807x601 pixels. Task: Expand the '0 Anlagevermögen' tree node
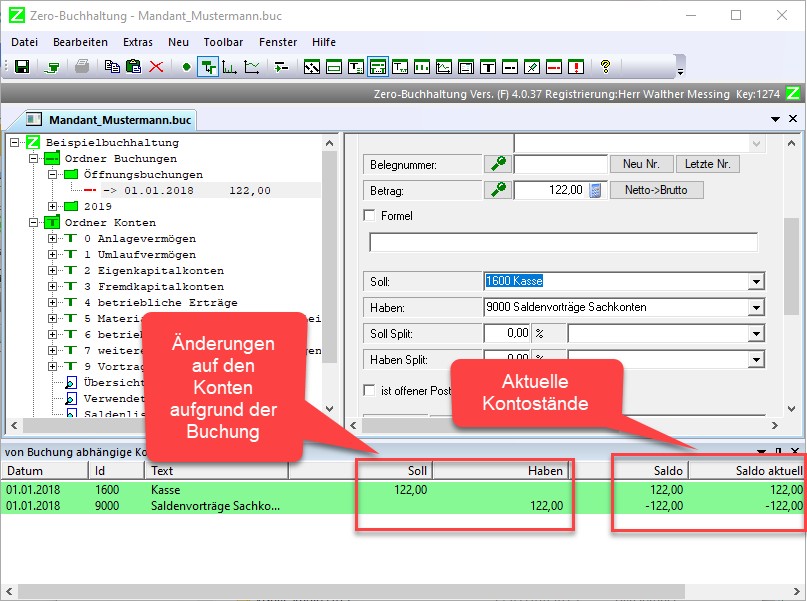tap(53, 239)
